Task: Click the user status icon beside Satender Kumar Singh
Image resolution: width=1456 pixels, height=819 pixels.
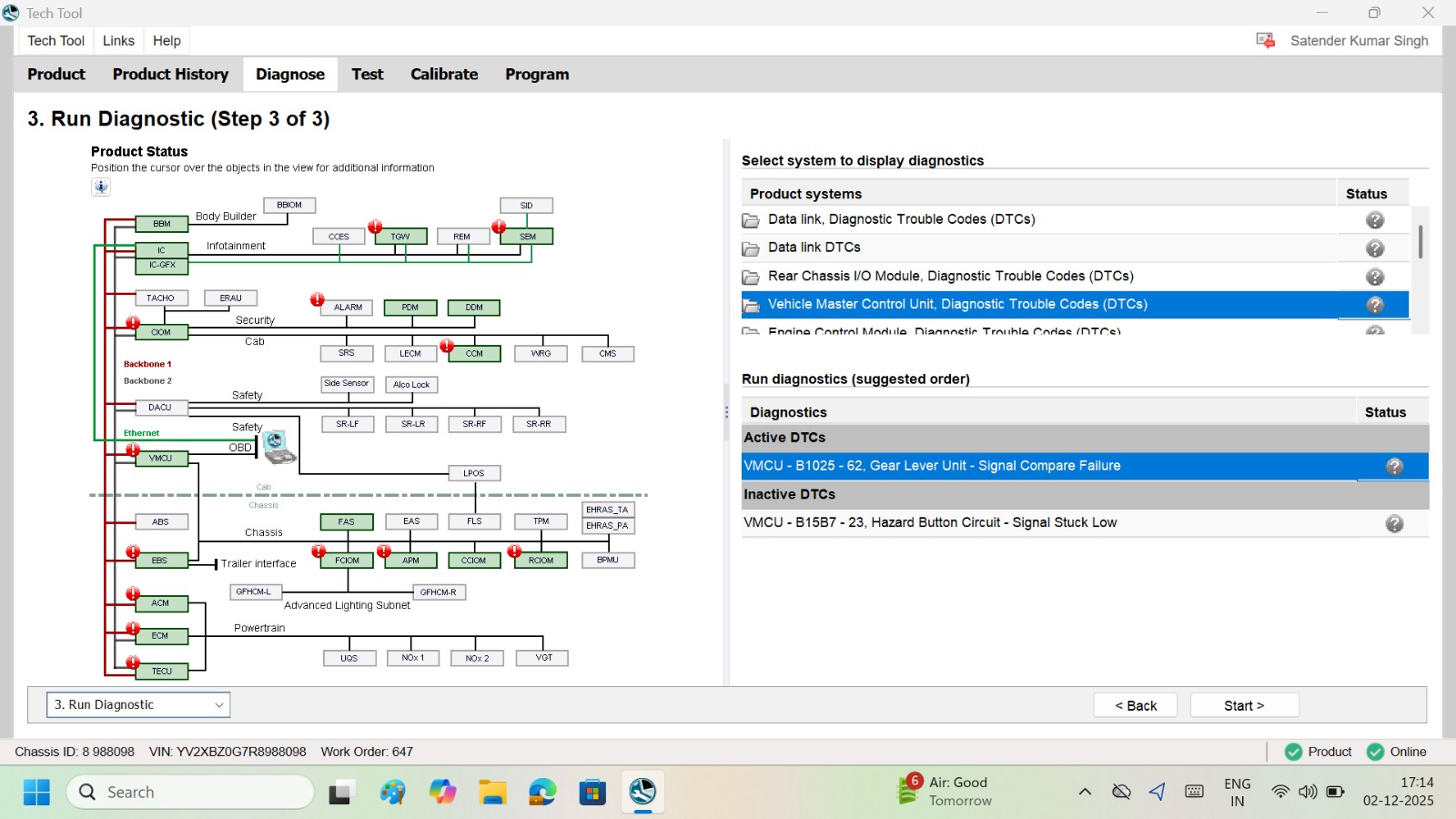Action: (x=1266, y=40)
